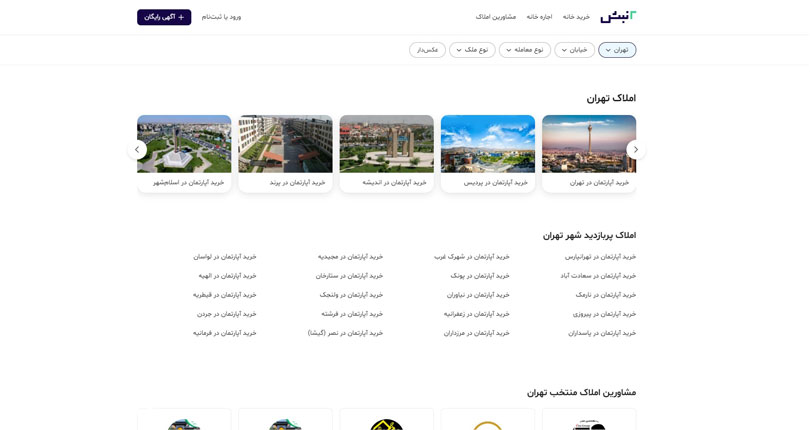This screenshot has height=430, width=810.
Task: Click the خرید آپارتمان در فرمانیه link
Action: coord(225,333)
